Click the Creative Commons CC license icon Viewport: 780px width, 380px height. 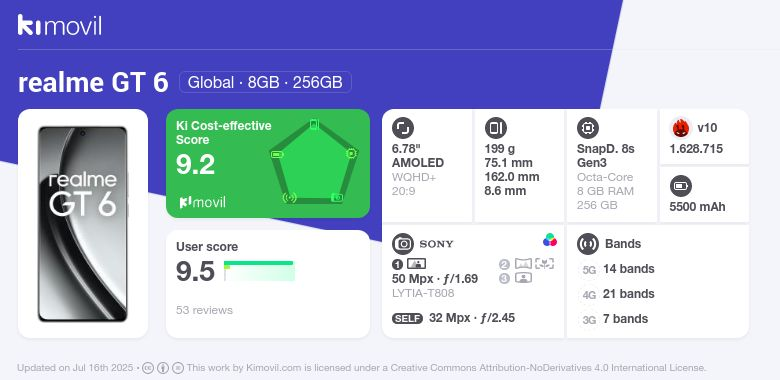tap(148, 368)
